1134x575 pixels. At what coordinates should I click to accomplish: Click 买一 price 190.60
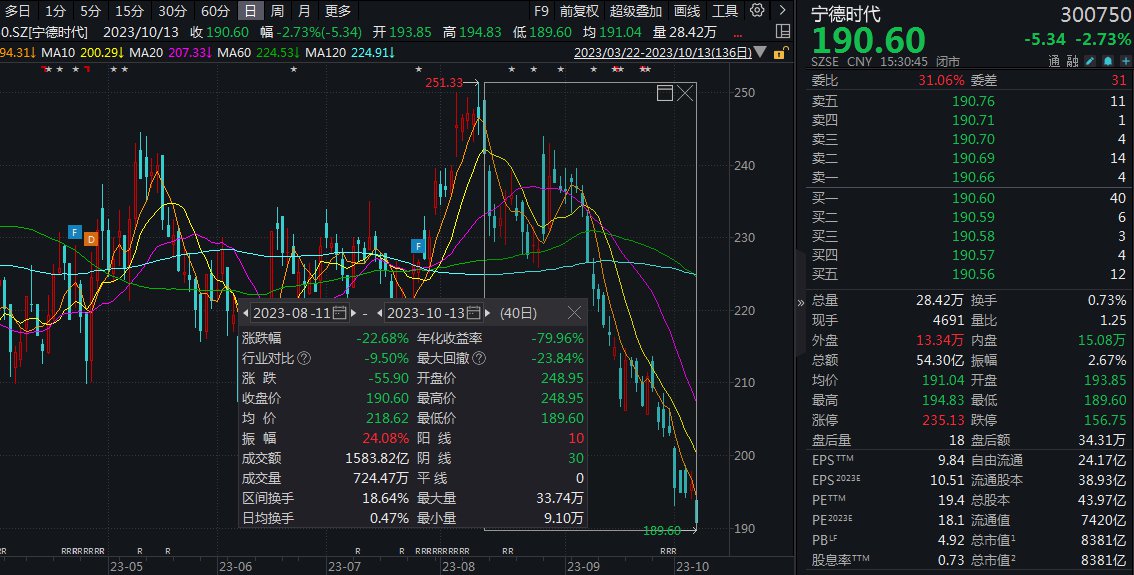(x=973, y=197)
